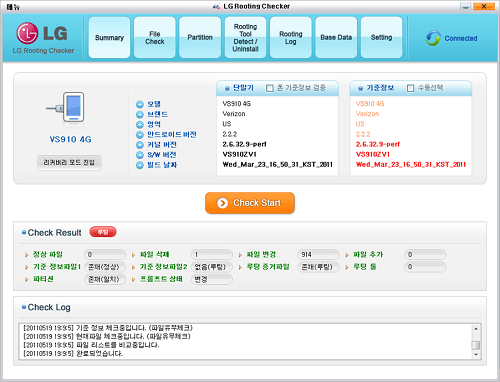Screen dimensions: 500x382
Task: Click the Connected status icon
Action: [x=433, y=38]
